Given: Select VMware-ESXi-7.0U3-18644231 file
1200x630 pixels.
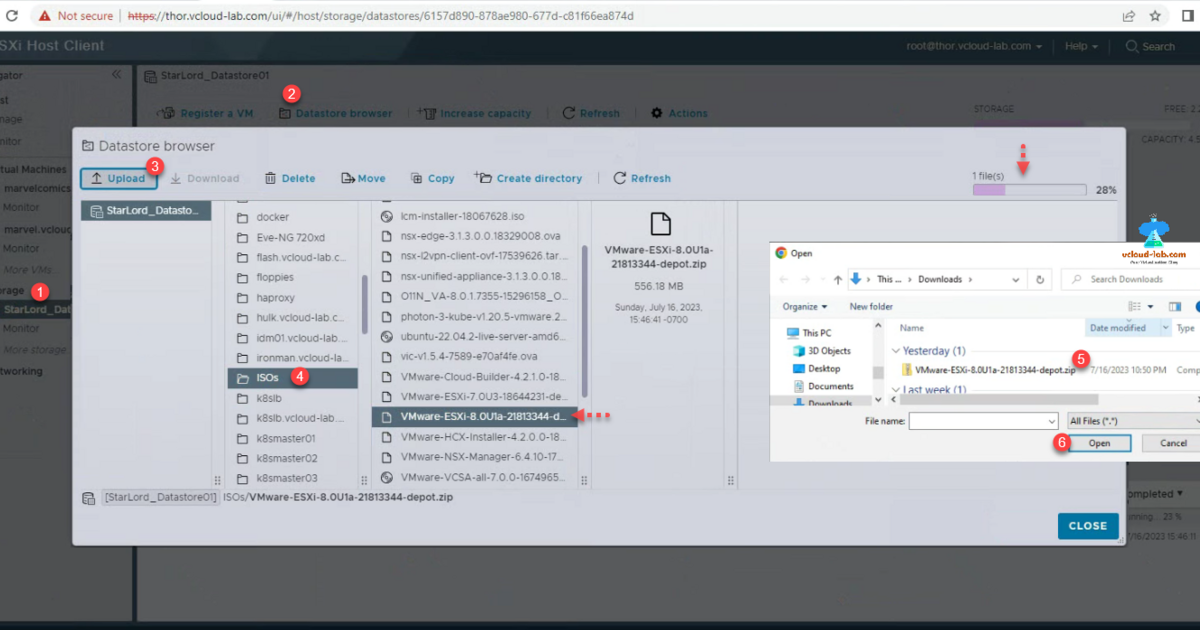Looking at the screenshot, I should pos(473,396).
